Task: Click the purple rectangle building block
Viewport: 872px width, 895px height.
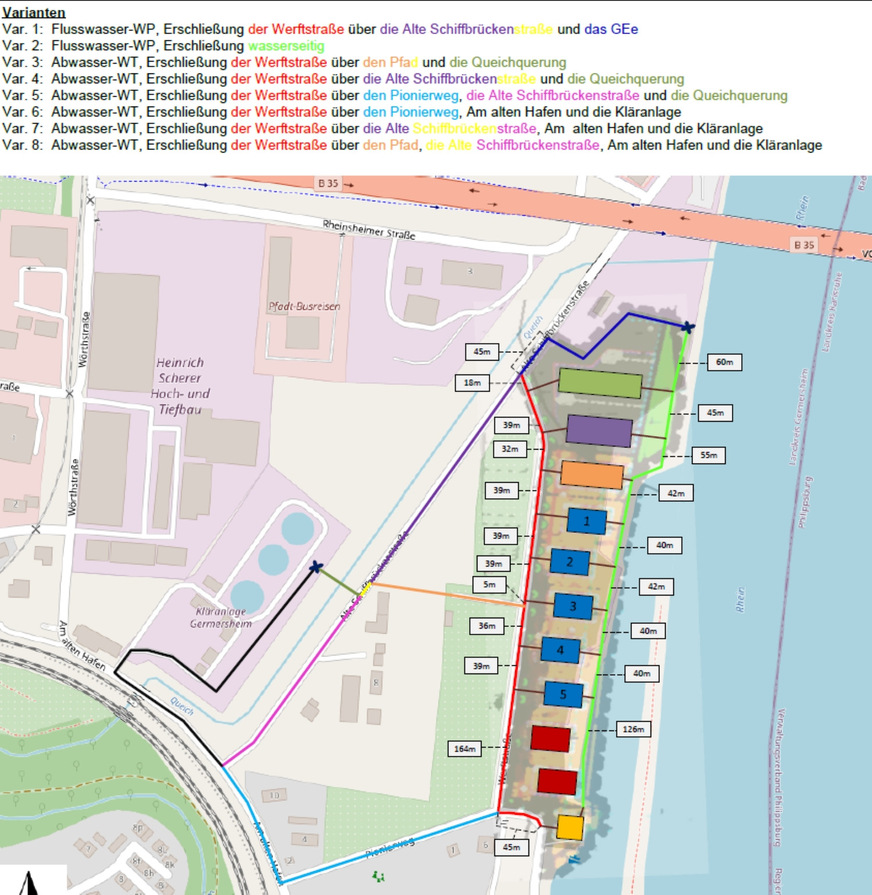Action: 599,430
